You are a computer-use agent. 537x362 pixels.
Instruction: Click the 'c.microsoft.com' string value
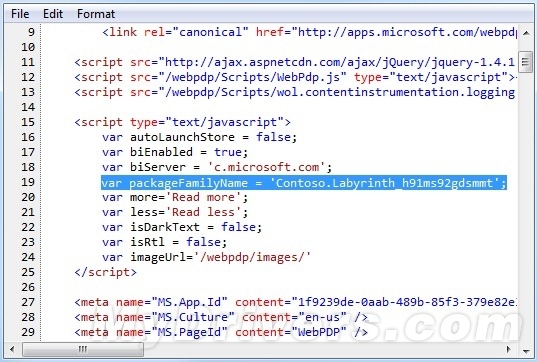tap(266, 167)
